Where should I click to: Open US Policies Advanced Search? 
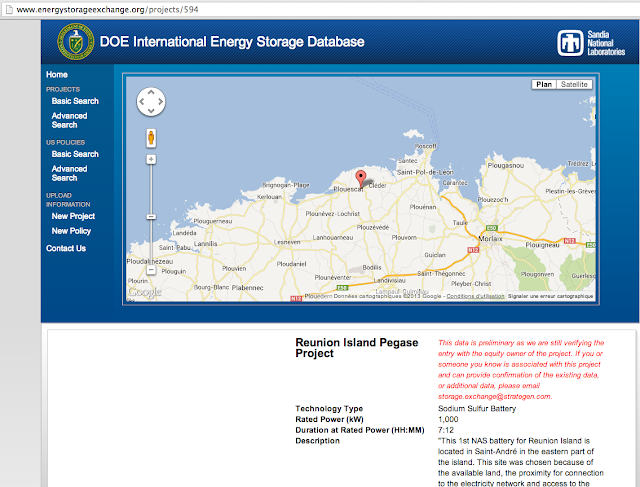point(69,173)
